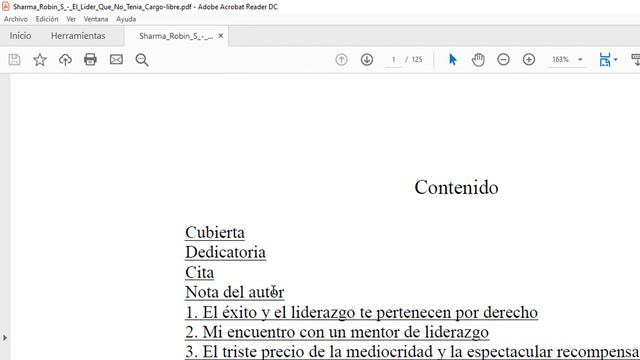Zoom out with the minus button

503,60
